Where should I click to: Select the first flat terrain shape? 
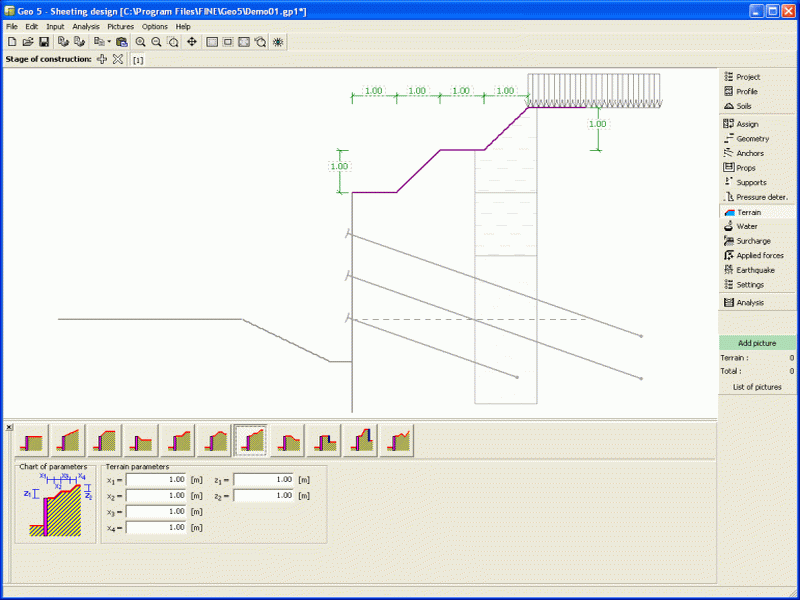tap(33, 439)
